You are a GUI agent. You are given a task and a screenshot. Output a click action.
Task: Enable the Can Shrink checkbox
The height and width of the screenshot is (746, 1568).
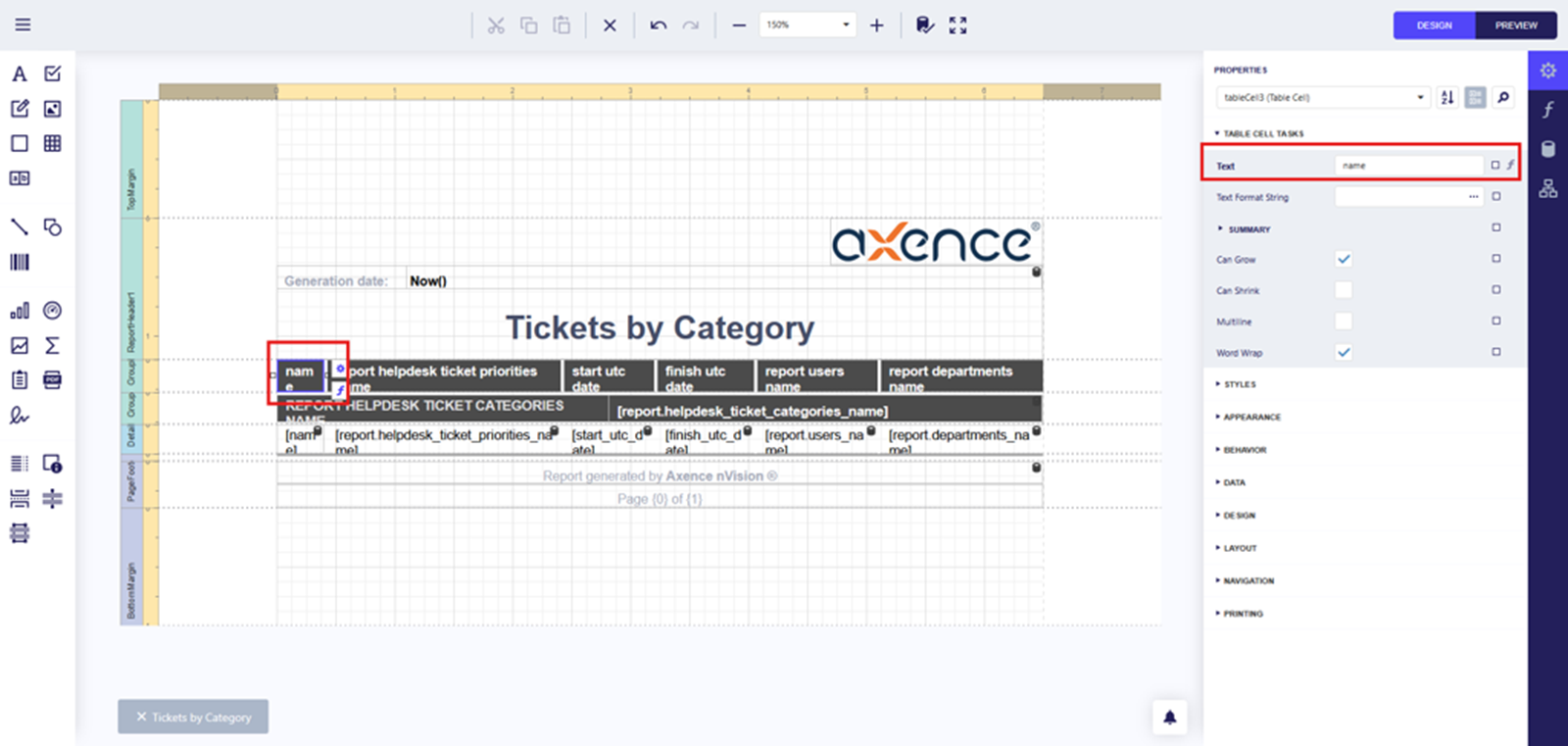click(1344, 290)
